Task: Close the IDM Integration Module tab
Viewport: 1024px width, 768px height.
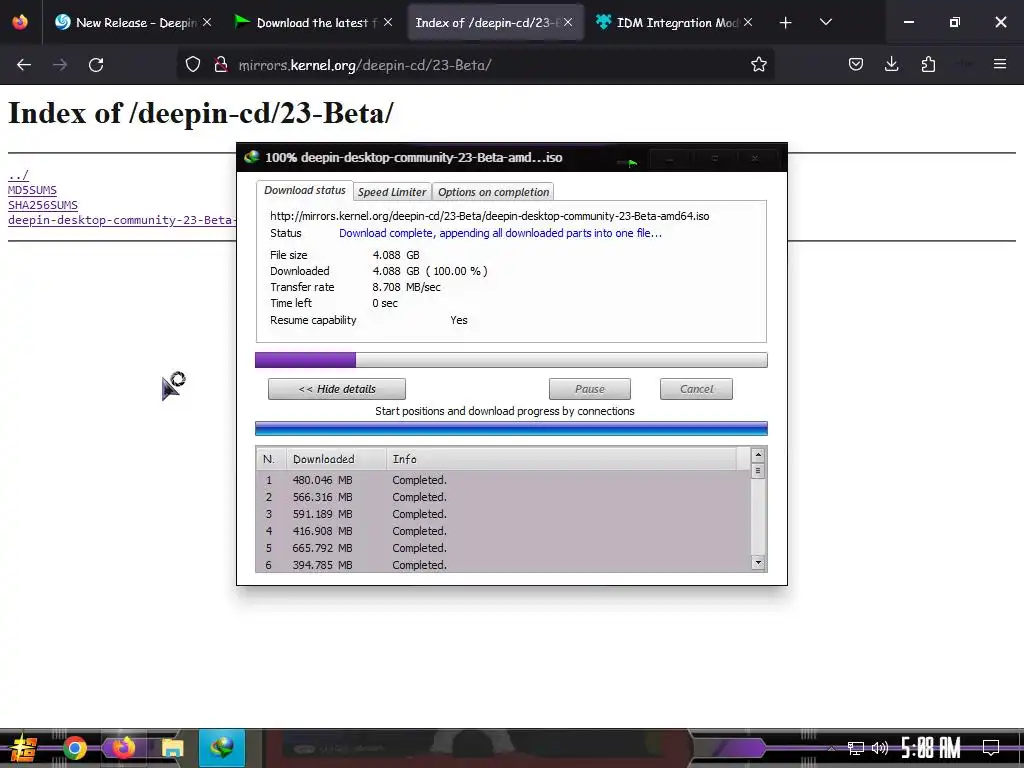Action: (x=748, y=23)
